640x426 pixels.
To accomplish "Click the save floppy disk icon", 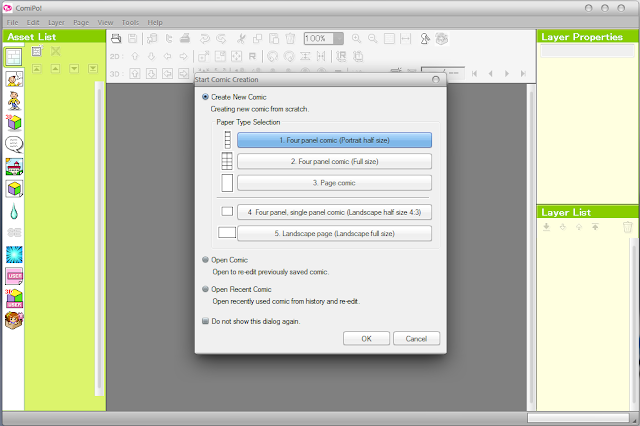I will pos(132,38).
